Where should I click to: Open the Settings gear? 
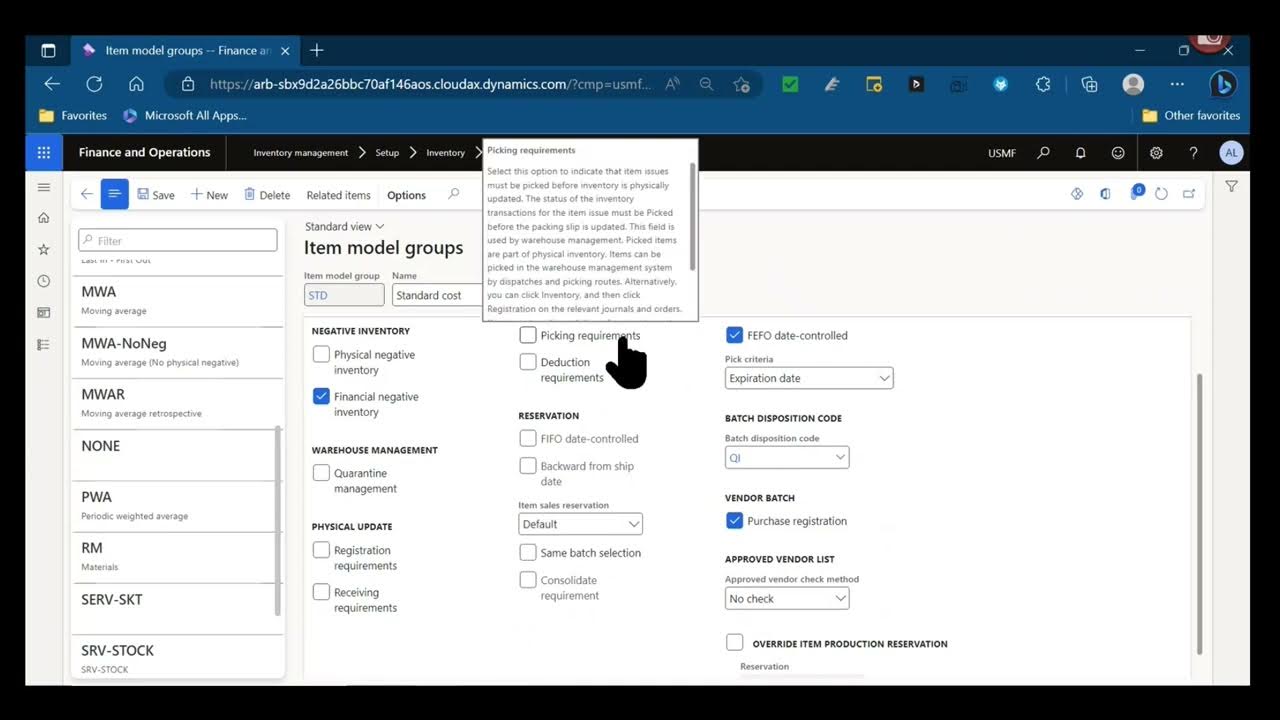coord(1156,153)
